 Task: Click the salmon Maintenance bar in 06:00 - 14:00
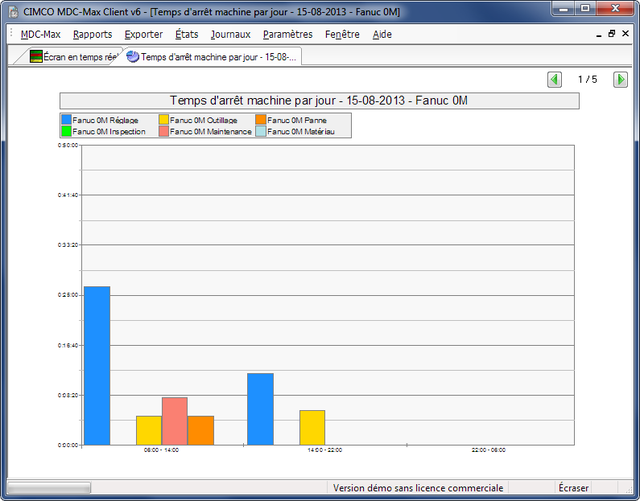(x=175, y=421)
